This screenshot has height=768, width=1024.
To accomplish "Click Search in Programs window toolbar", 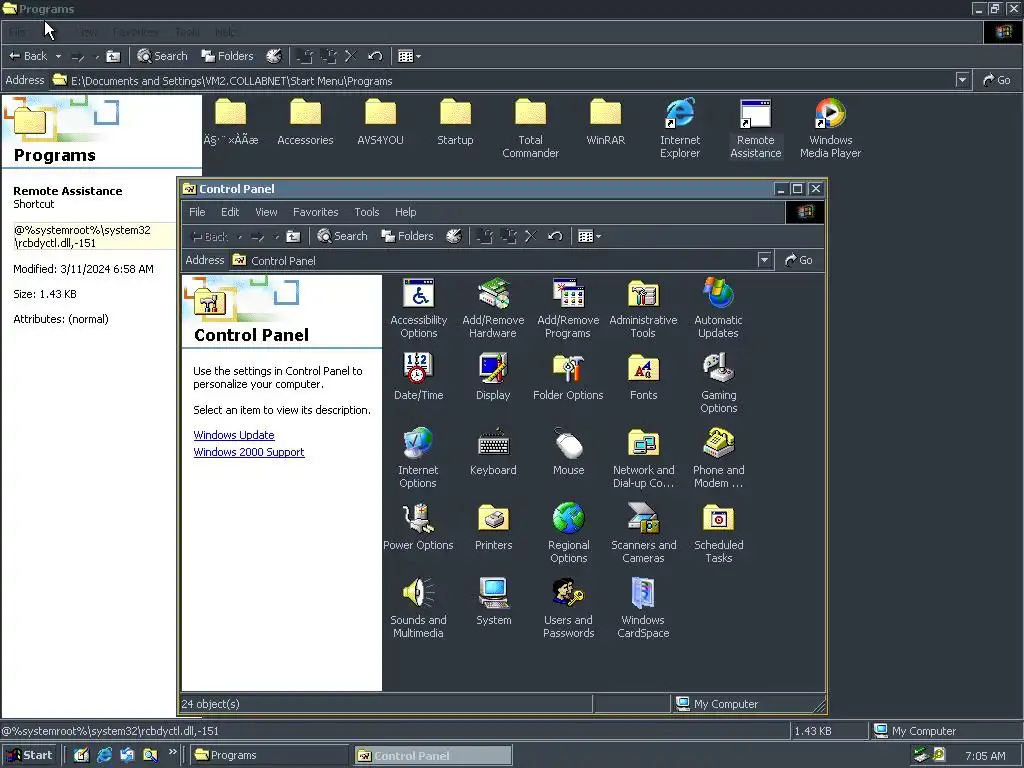I will pos(162,56).
